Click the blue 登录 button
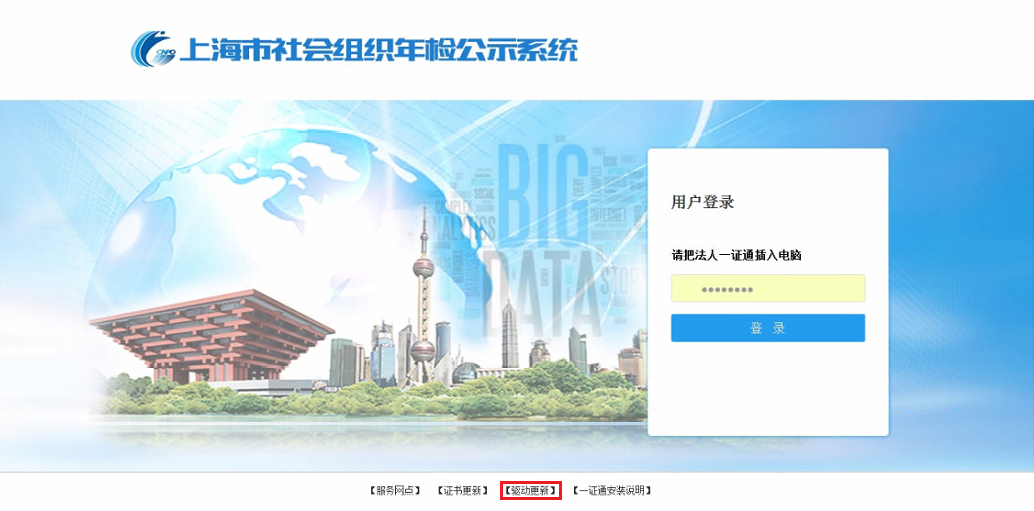1034x511 pixels. tap(768, 328)
